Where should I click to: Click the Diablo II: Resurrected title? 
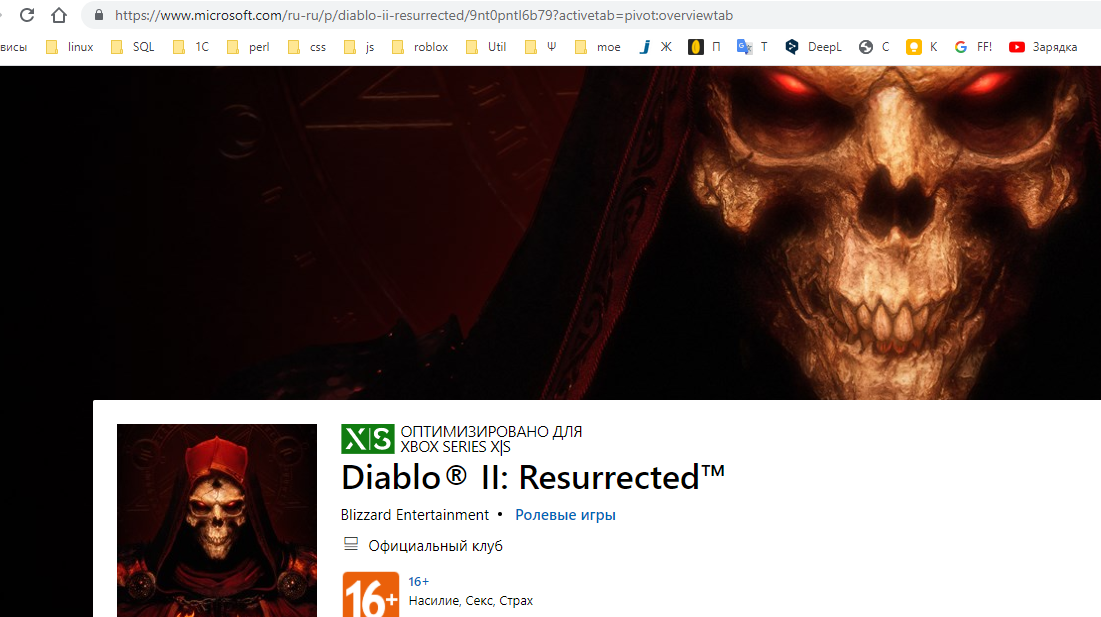click(x=533, y=478)
